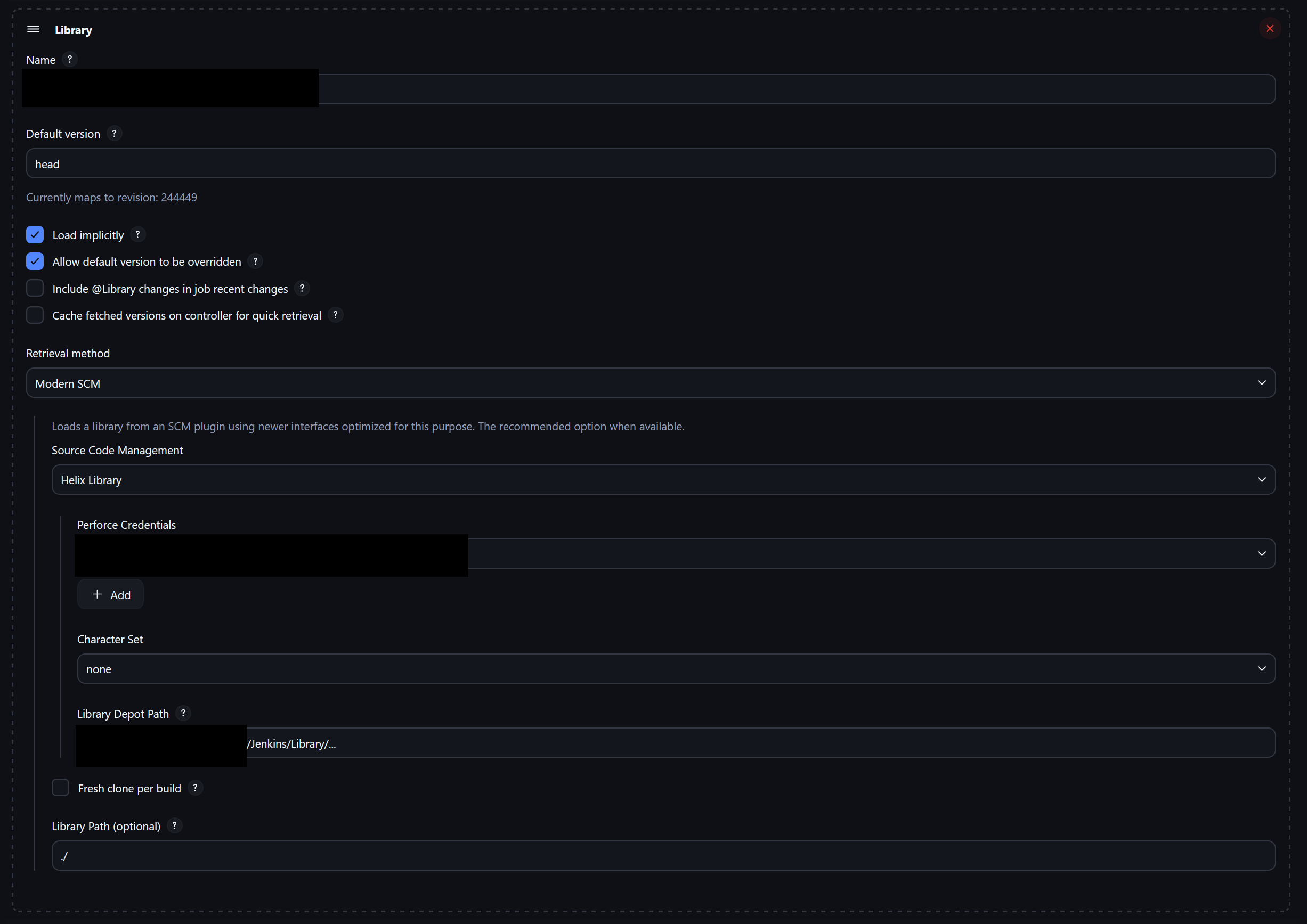
Task: Open the Character Set none dropdown
Action: tap(676, 668)
